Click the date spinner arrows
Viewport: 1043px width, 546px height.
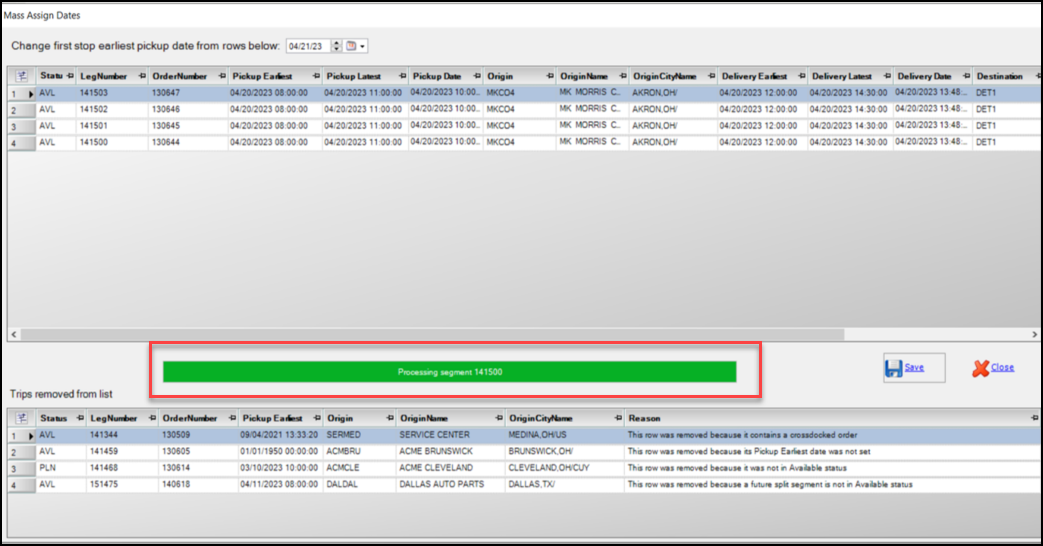336,46
